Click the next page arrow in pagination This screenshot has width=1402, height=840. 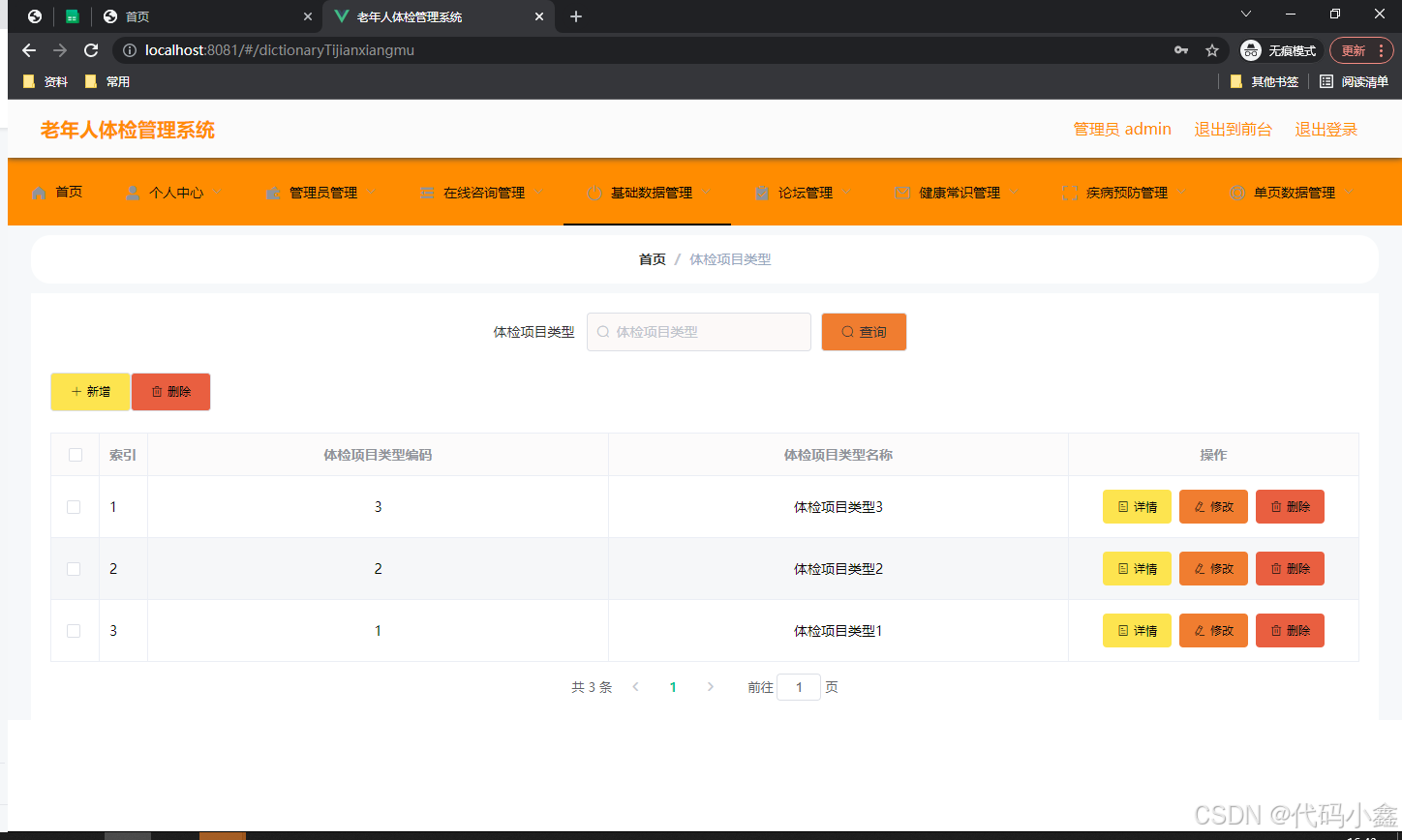pyautogui.click(x=711, y=687)
